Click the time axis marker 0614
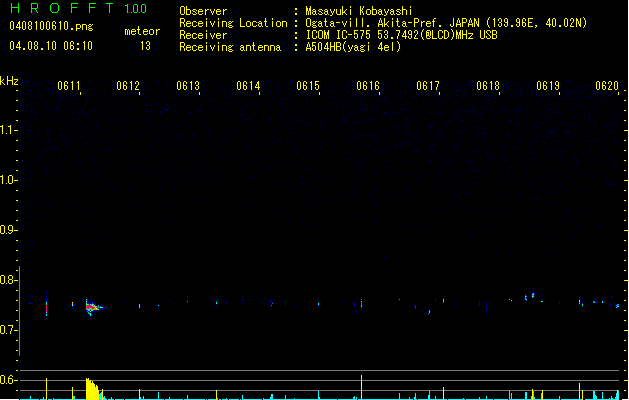 point(248,85)
